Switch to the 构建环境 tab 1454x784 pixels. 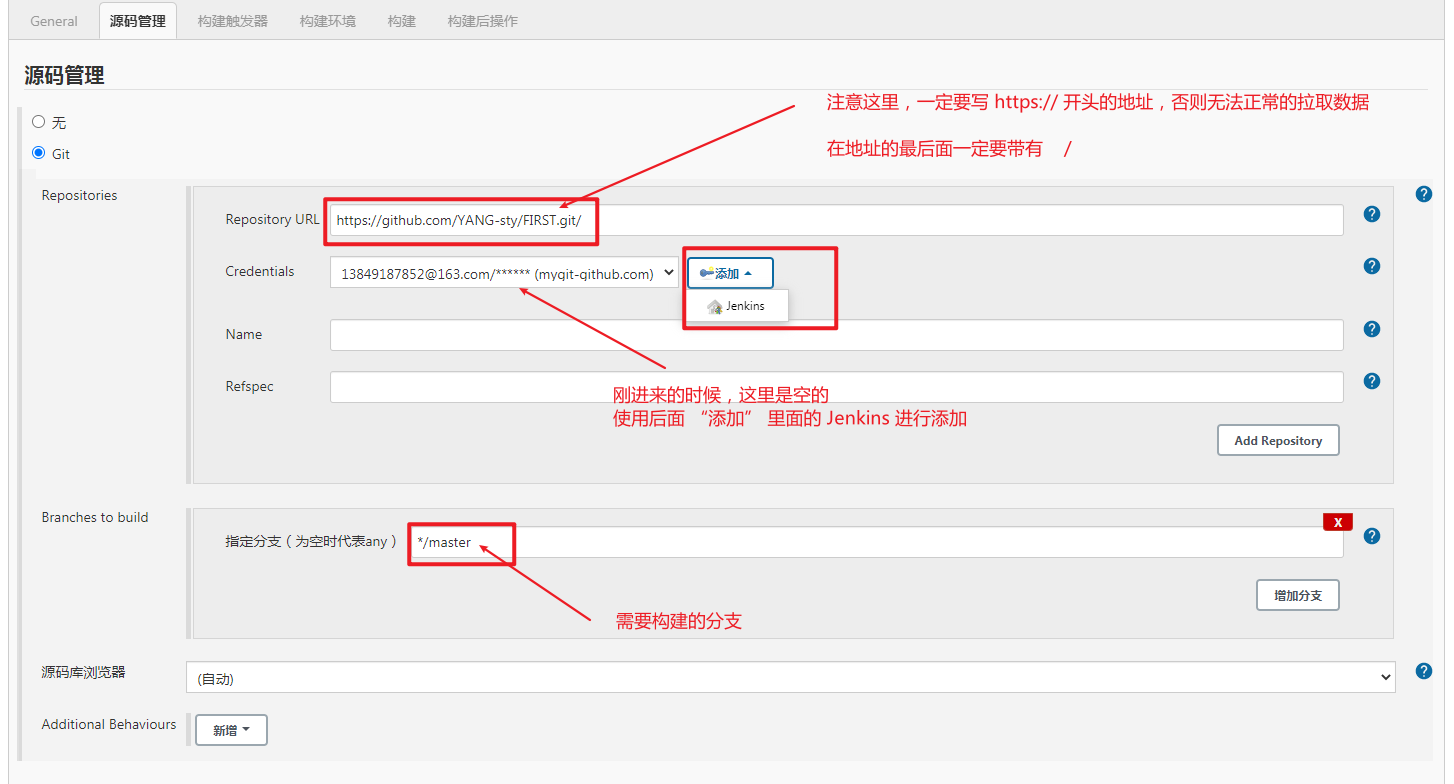click(x=327, y=21)
